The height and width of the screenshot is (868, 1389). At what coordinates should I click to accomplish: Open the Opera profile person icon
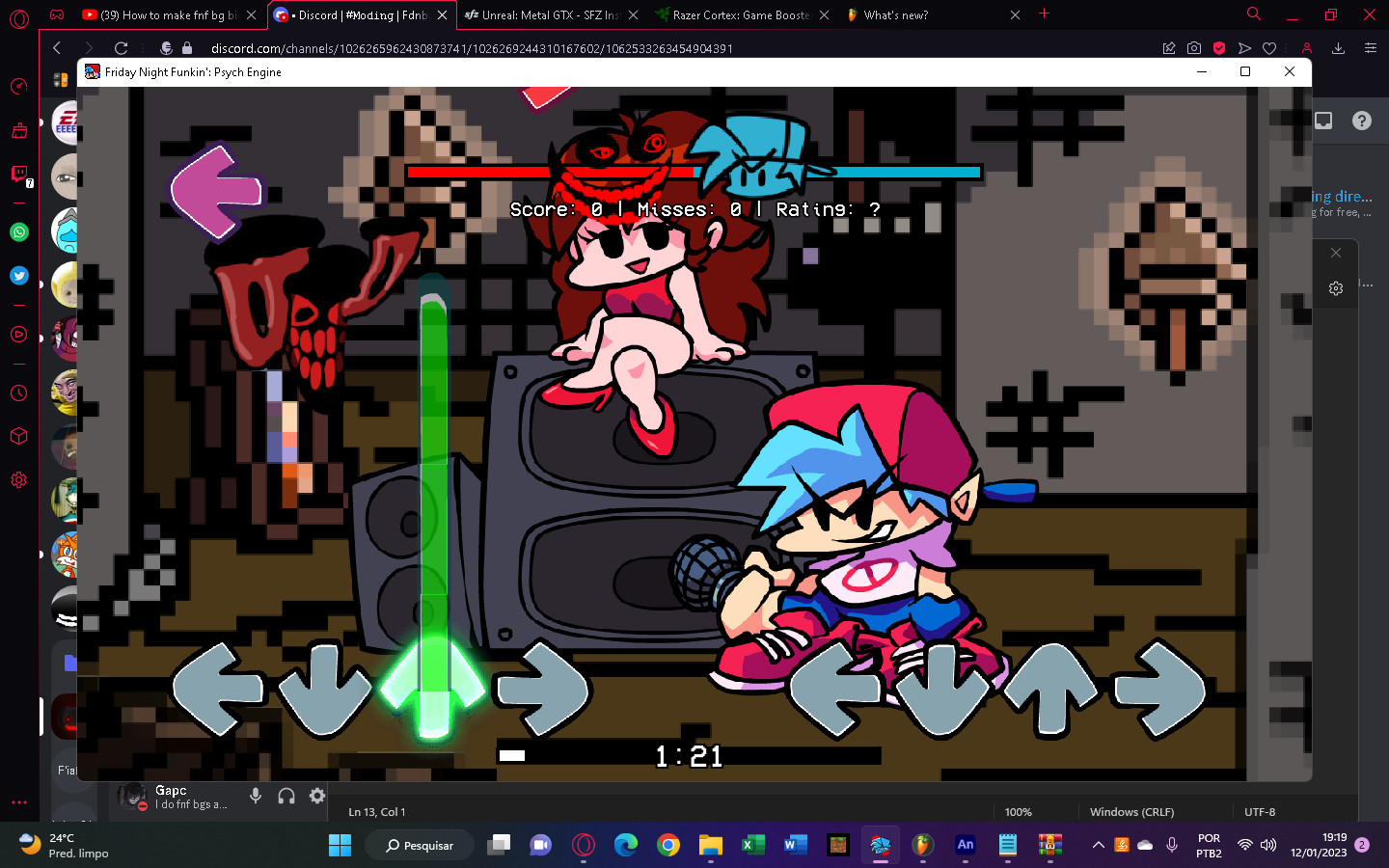click(x=1306, y=48)
